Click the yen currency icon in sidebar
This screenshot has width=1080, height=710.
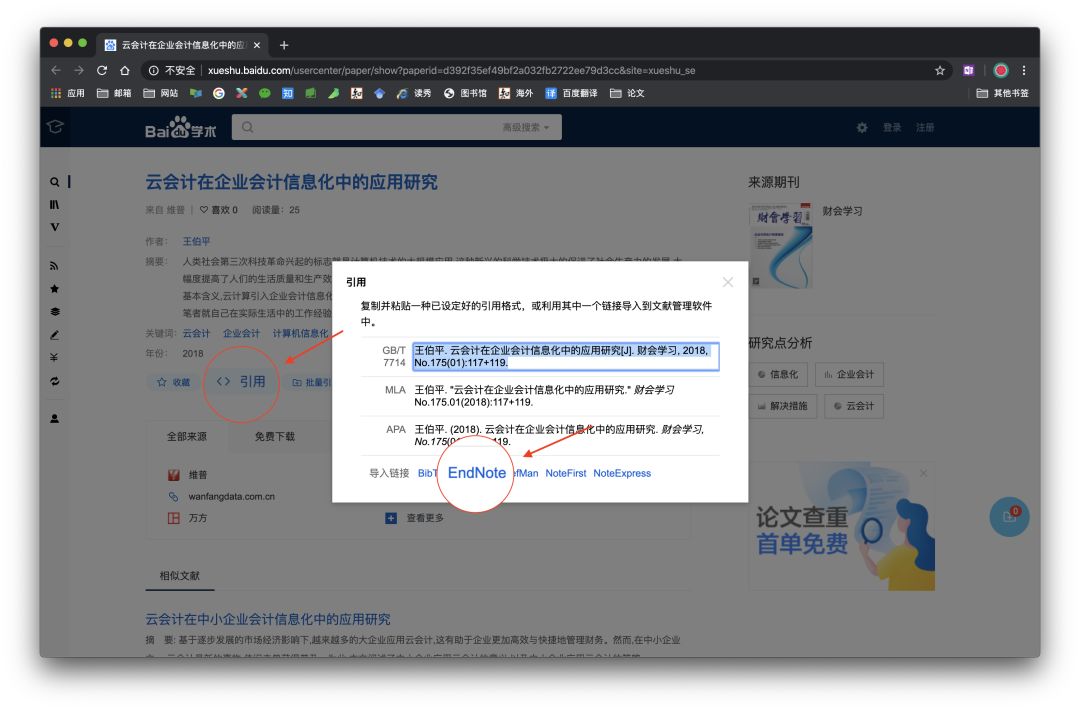coord(54,357)
